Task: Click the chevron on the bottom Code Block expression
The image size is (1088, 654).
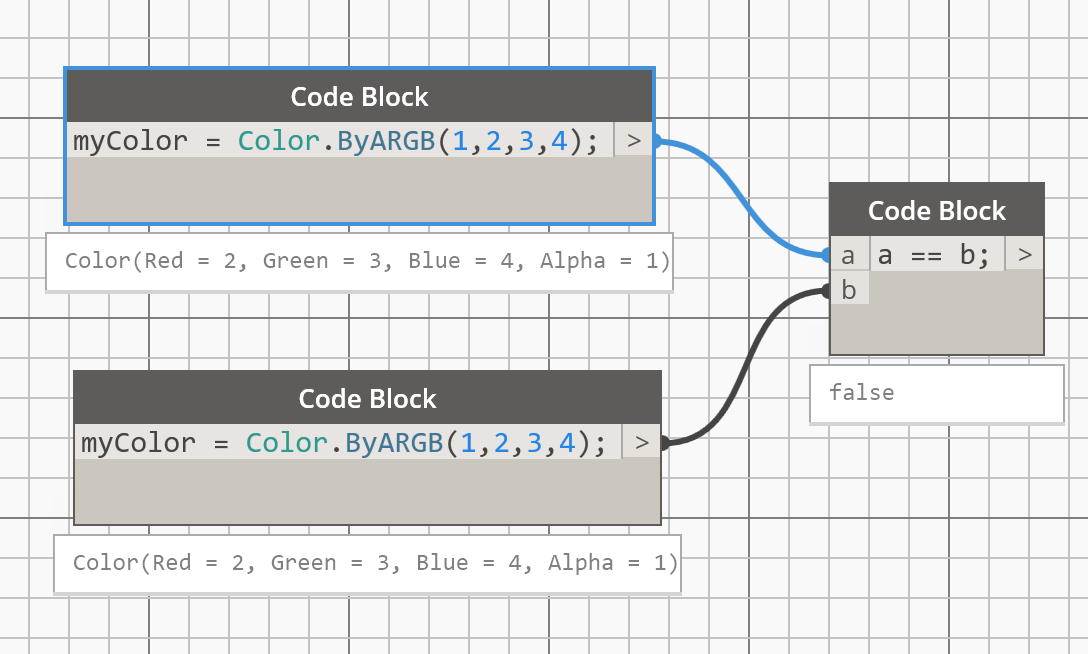Action: tap(642, 442)
